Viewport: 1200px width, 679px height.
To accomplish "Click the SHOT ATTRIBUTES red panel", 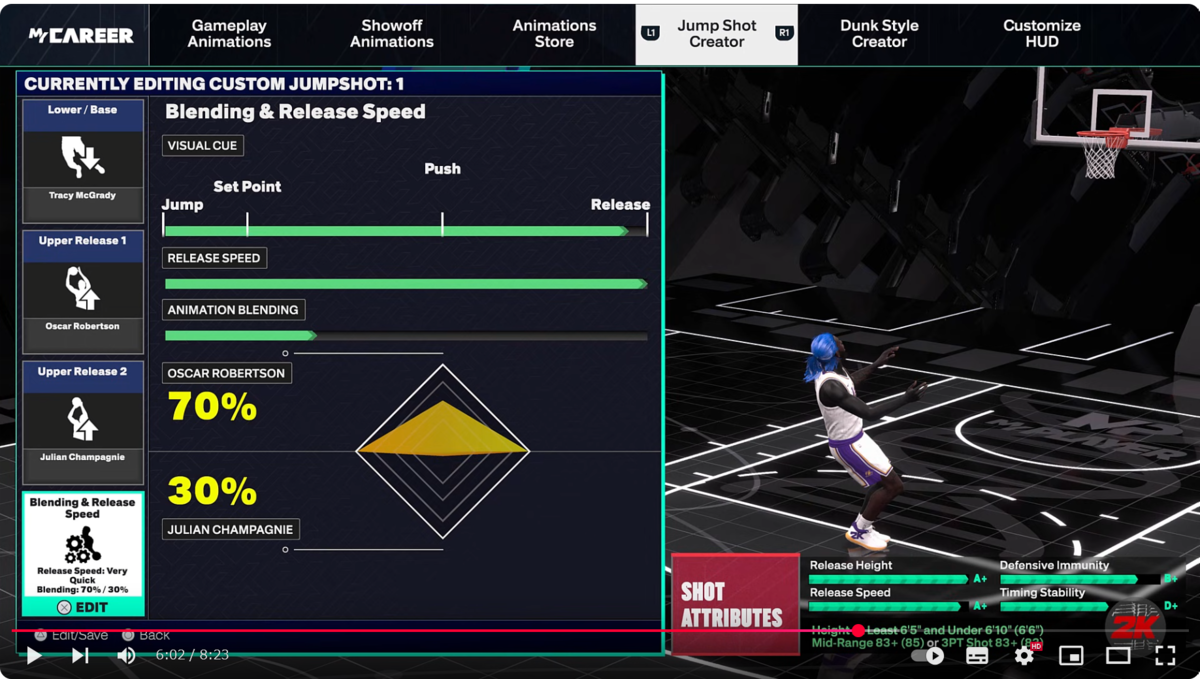I will coord(735,605).
